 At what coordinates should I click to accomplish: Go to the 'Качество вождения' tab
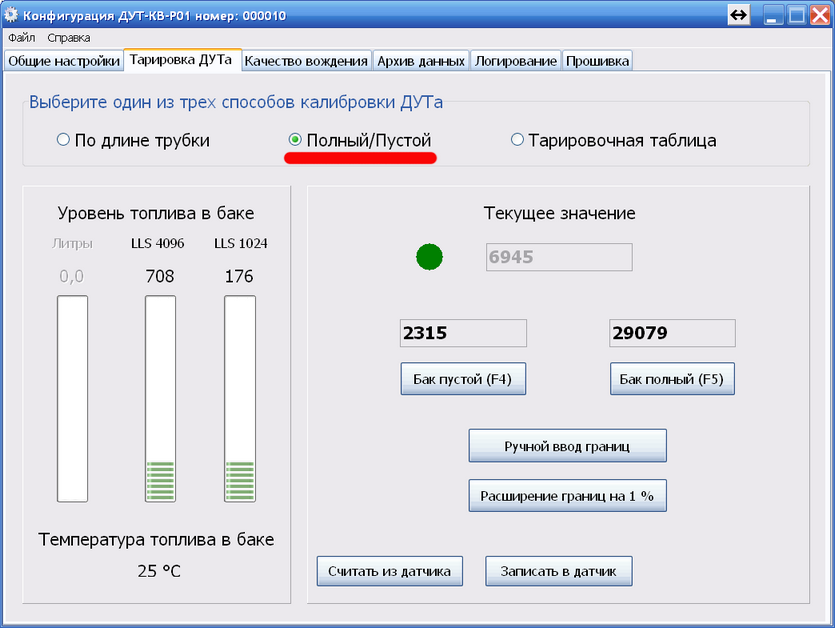pyautogui.click(x=306, y=61)
